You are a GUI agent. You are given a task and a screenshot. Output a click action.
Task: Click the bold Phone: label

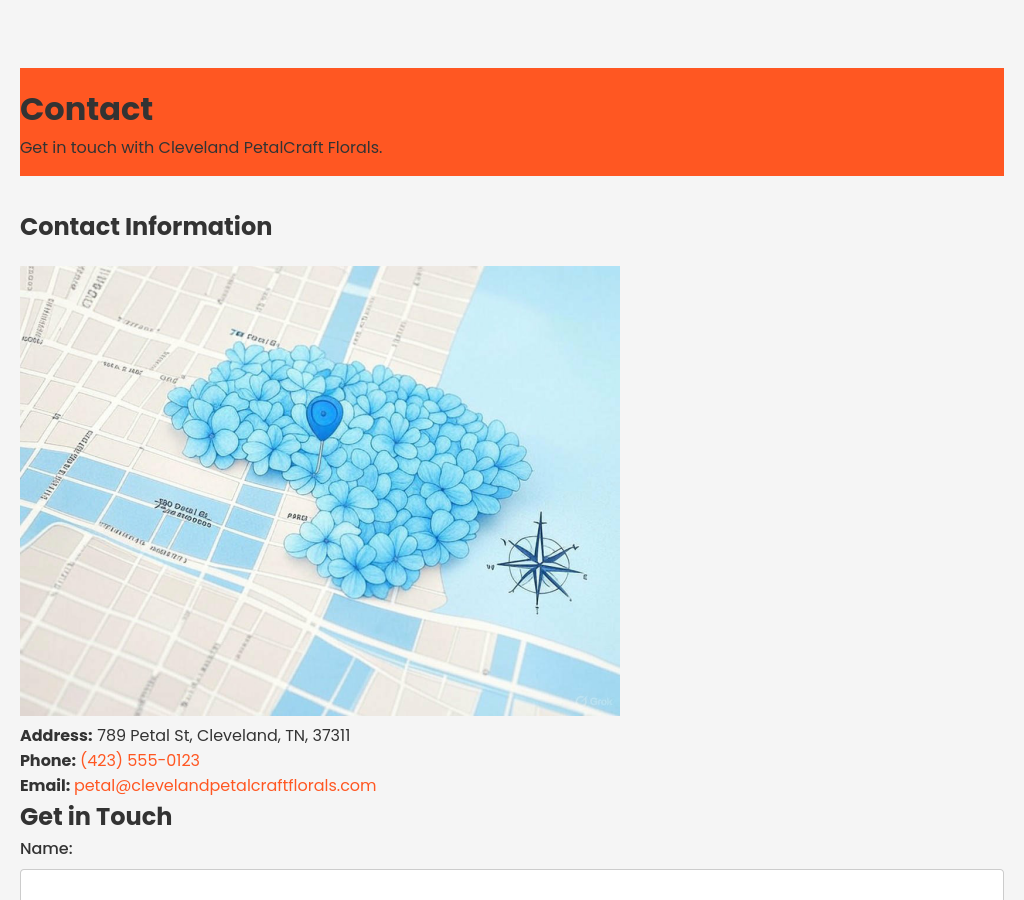[48, 761]
